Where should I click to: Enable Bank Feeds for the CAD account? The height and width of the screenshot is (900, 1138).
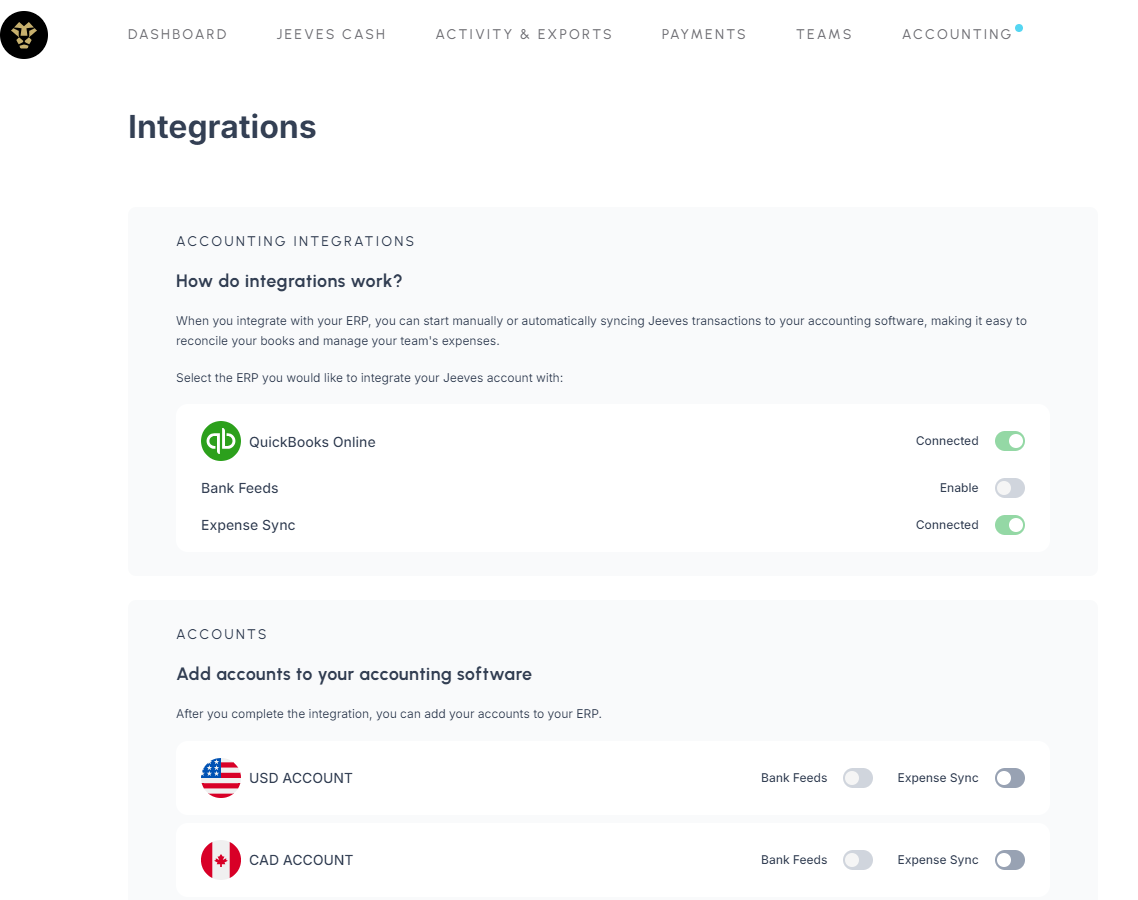(857, 859)
